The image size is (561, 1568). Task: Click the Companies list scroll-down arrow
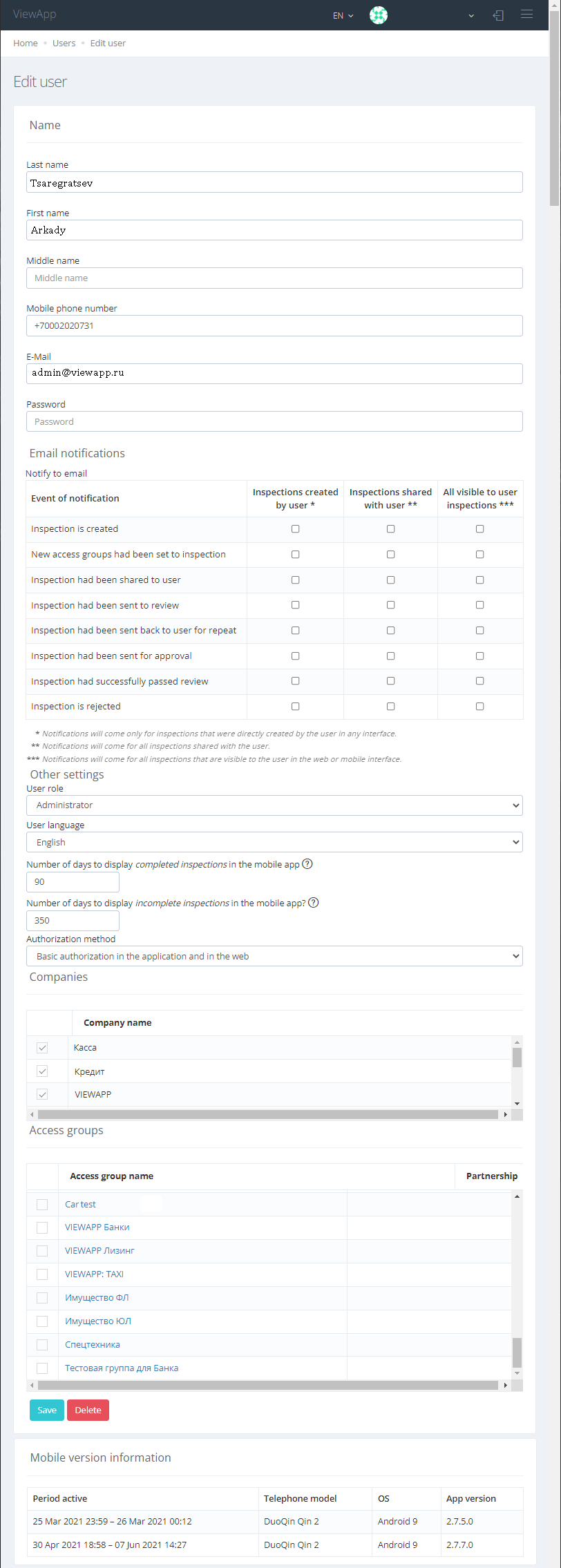coord(517,1104)
